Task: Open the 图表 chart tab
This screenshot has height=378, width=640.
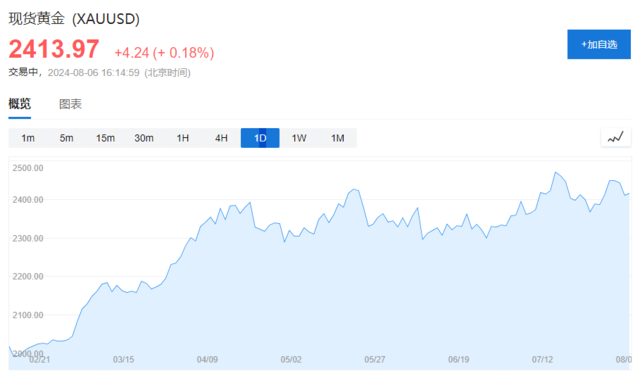Action: coord(70,104)
